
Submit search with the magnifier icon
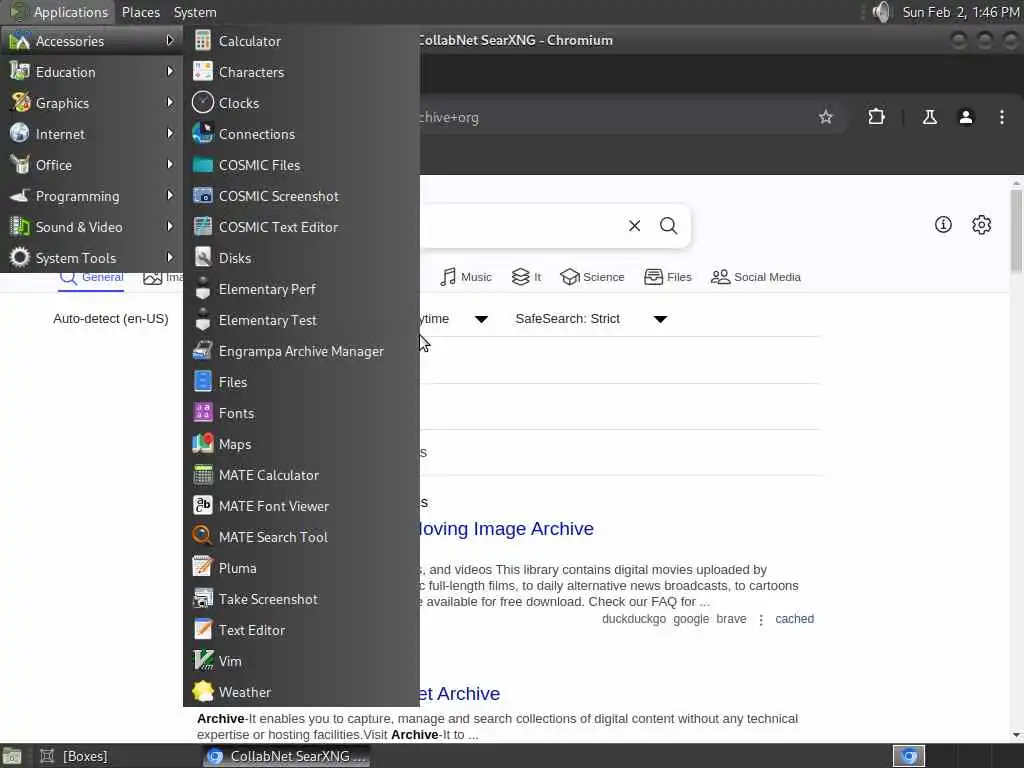click(x=668, y=226)
